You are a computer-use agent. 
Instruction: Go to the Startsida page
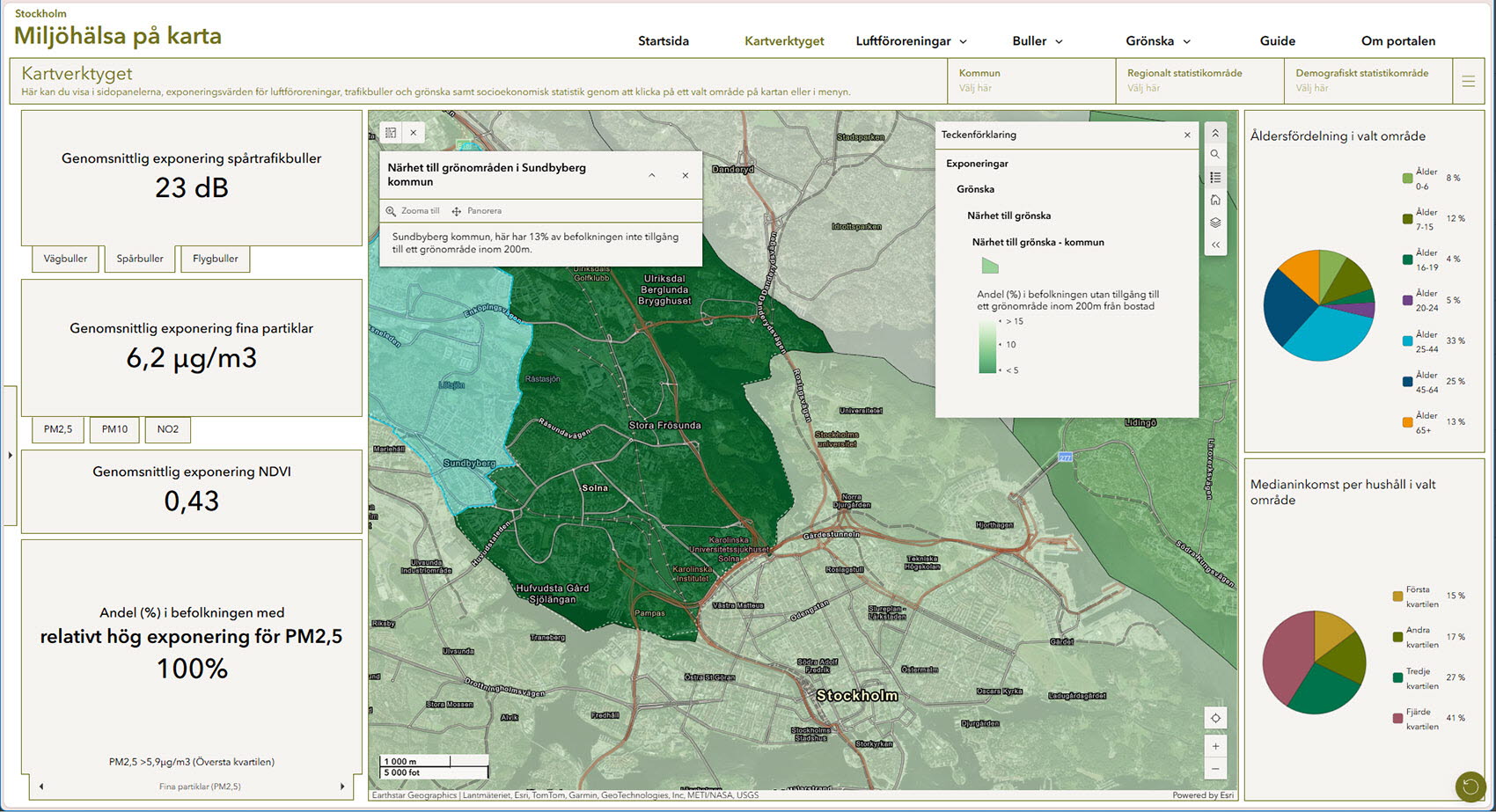click(x=664, y=41)
